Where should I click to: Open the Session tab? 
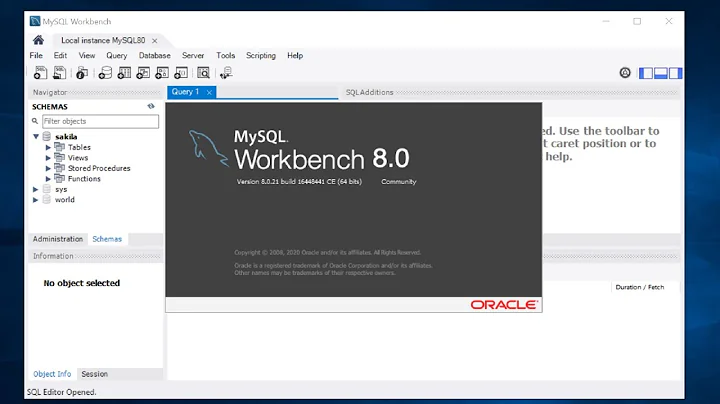[95, 374]
